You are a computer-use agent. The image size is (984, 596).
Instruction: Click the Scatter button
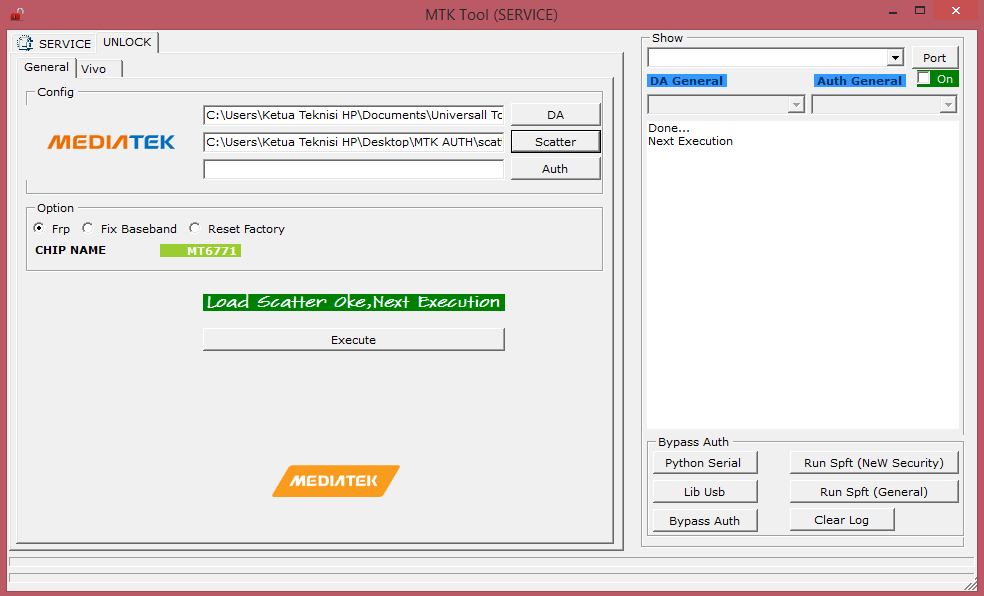click(x=555, y=142)
